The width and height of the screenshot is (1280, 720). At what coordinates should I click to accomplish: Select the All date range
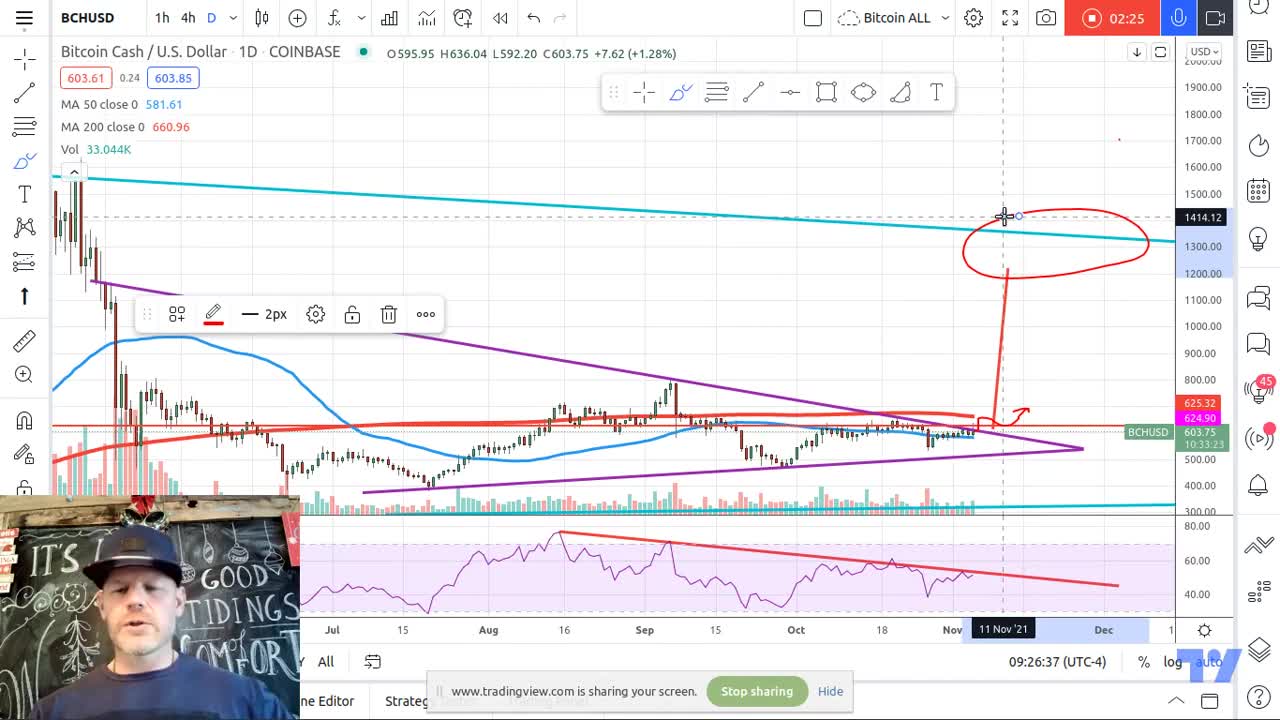click(x=326, y=662)
